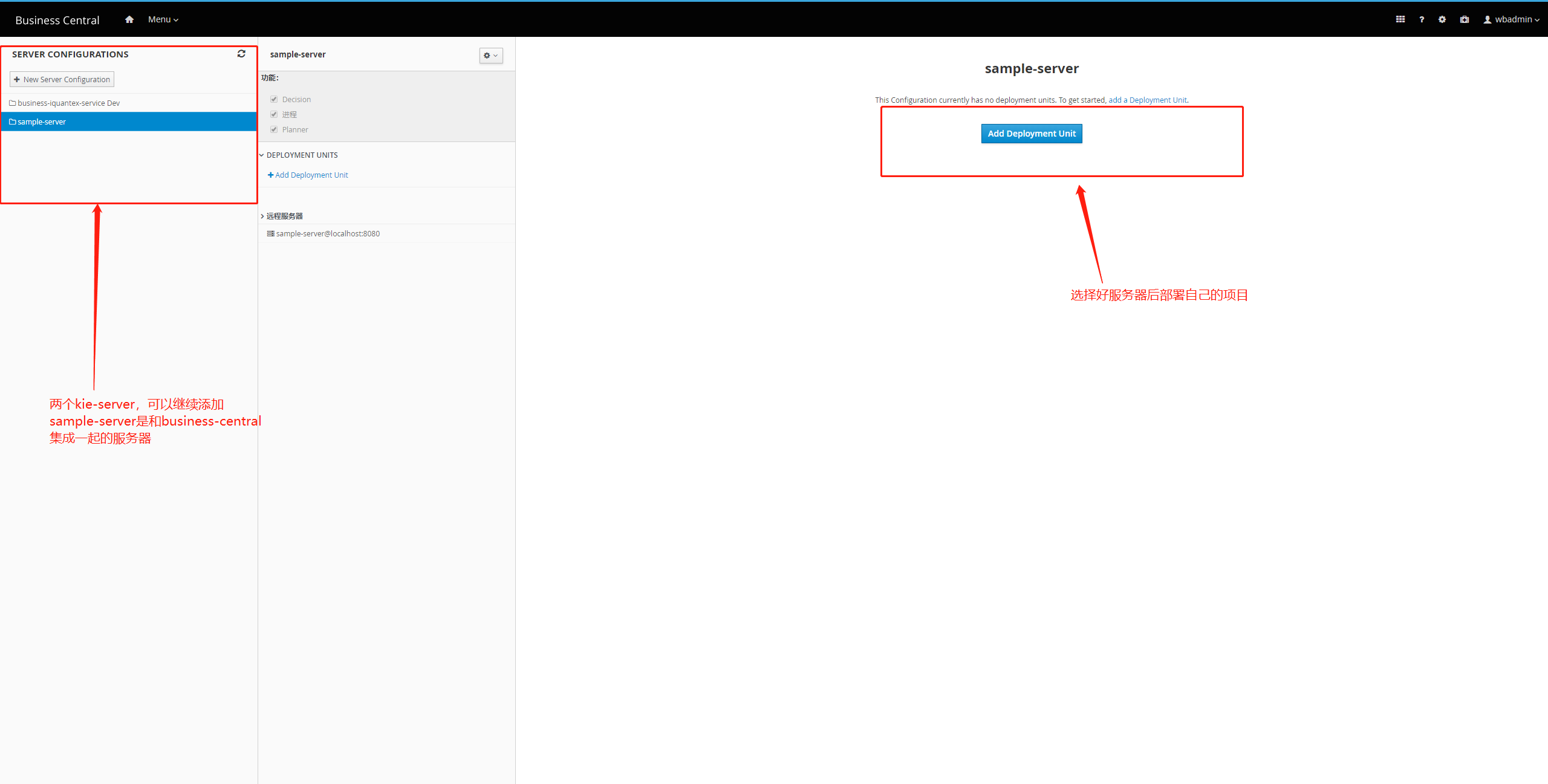Open the Menu dropdown in header

point(163,19)
